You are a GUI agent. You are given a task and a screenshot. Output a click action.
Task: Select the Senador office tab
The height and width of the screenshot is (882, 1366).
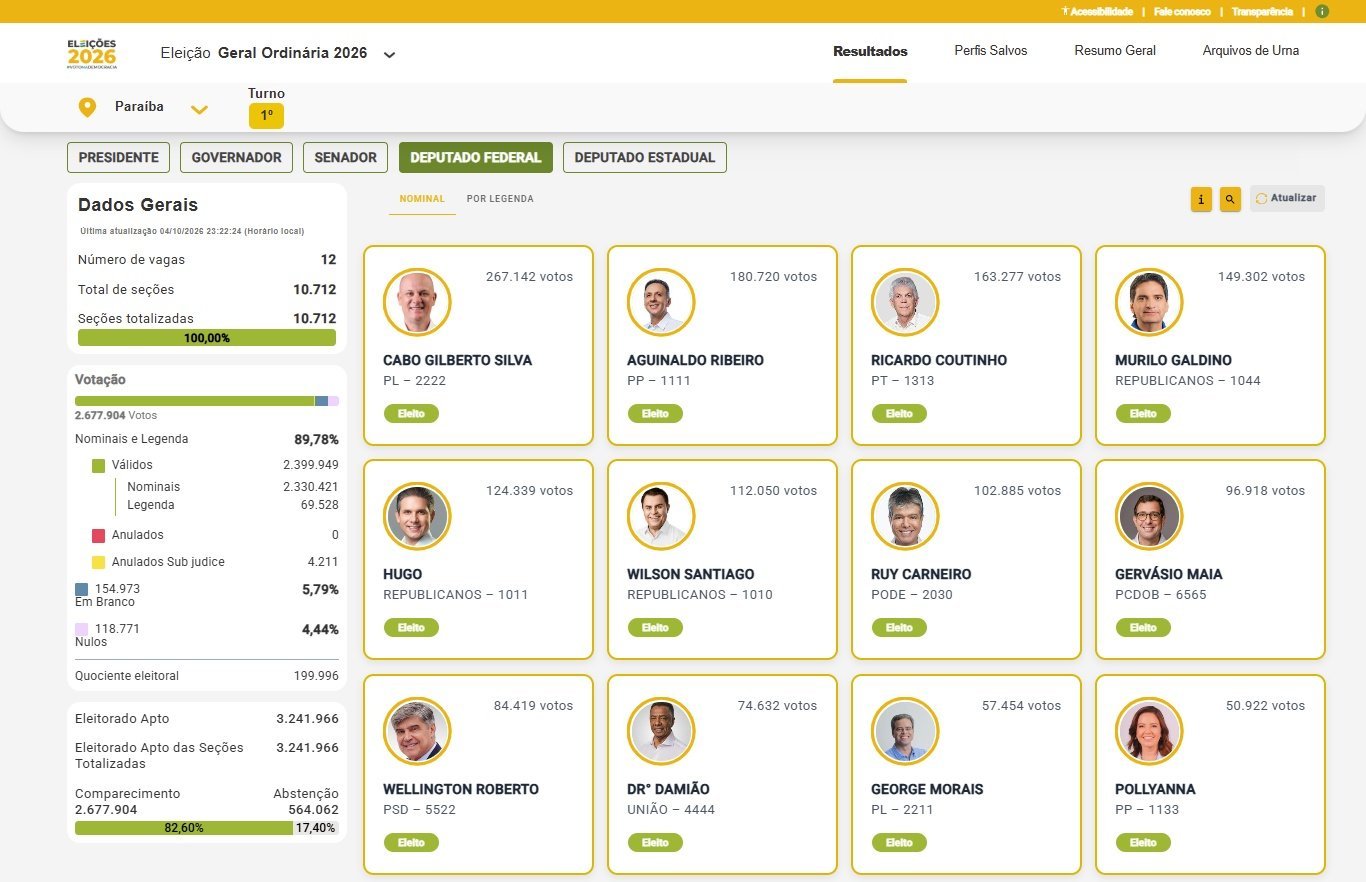pos(345,157)
